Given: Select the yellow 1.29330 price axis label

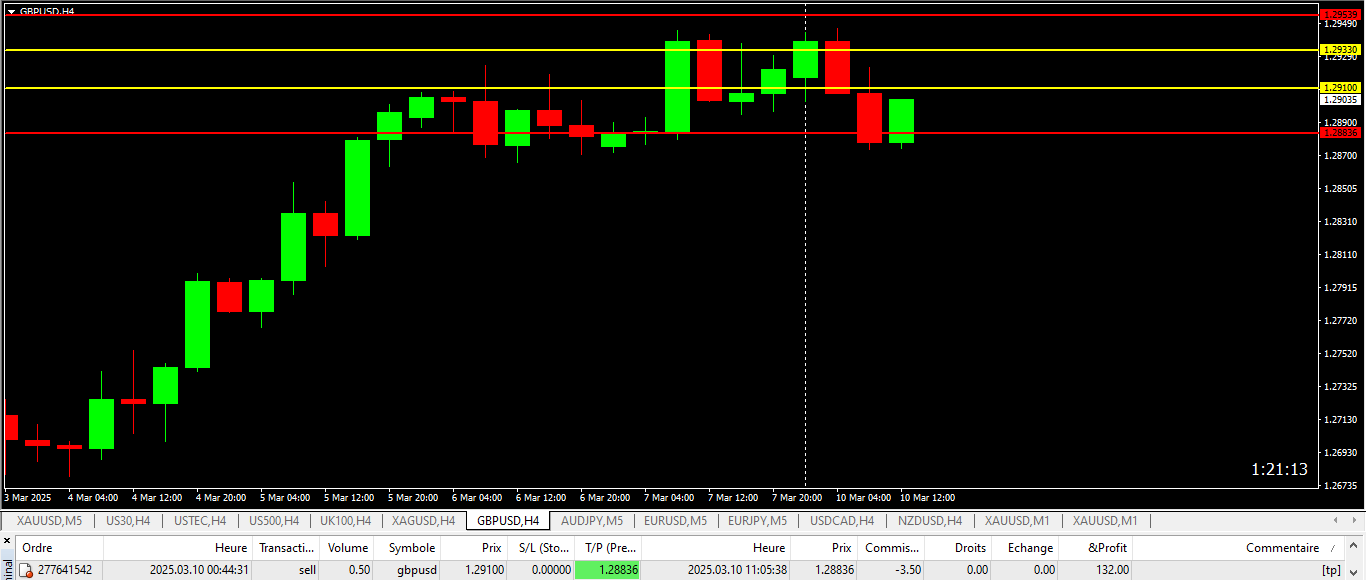Looking at the screenshot, I should coord(1341,49).
